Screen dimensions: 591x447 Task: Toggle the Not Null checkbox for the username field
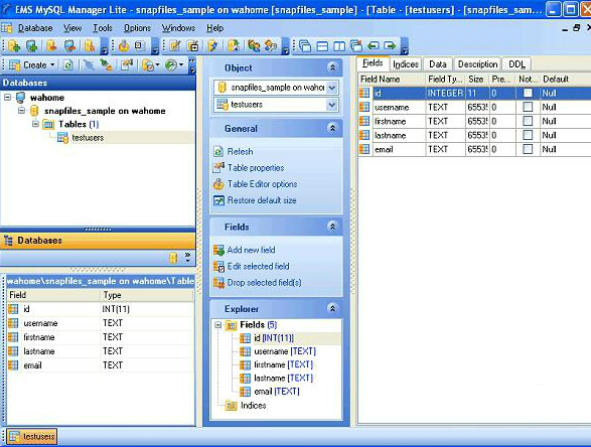(x=528, y=107)
